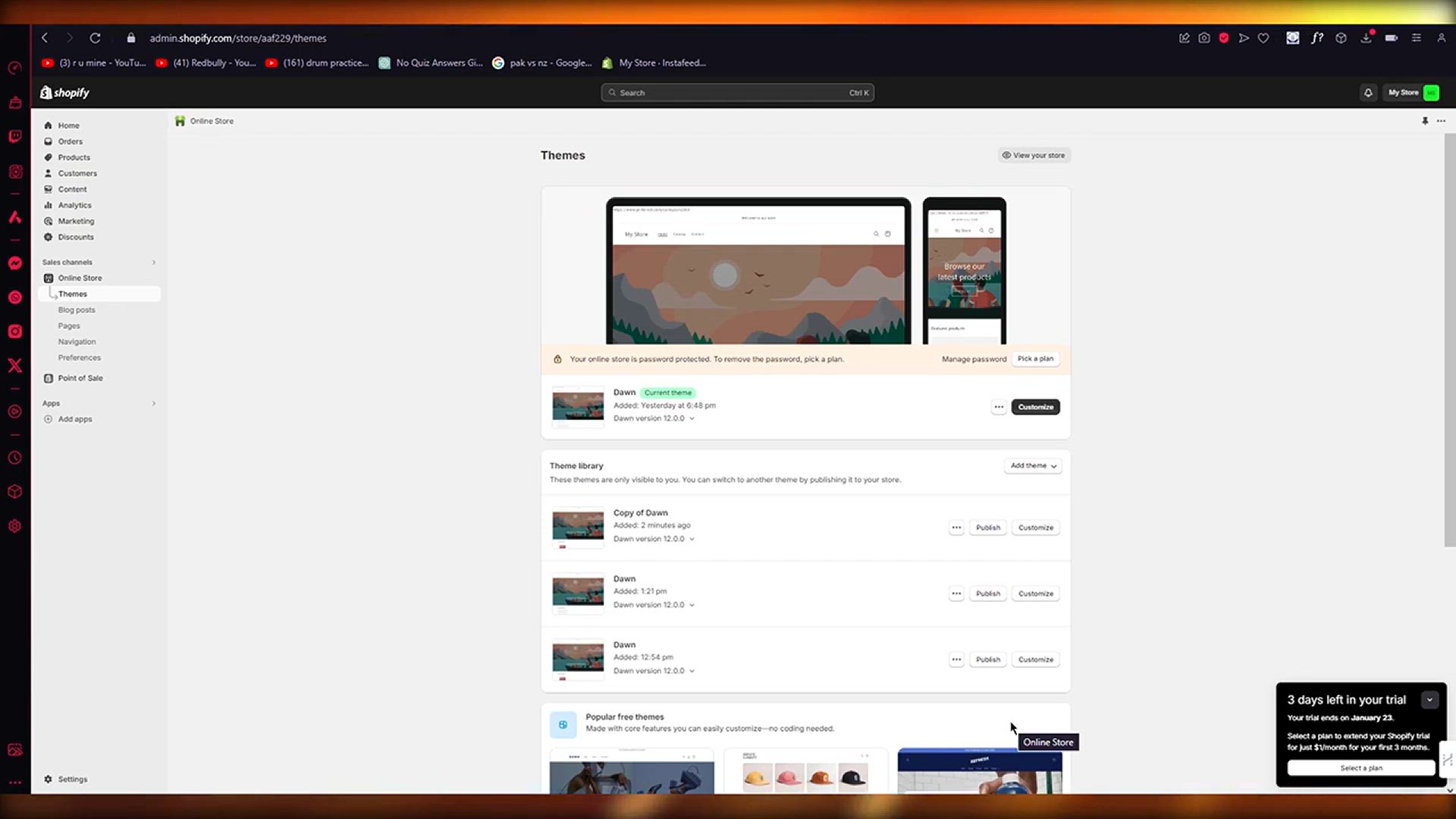Open the Messenger icon in browser sidebar
This screenshot has height=819, width=1456.
coord(15,263)
